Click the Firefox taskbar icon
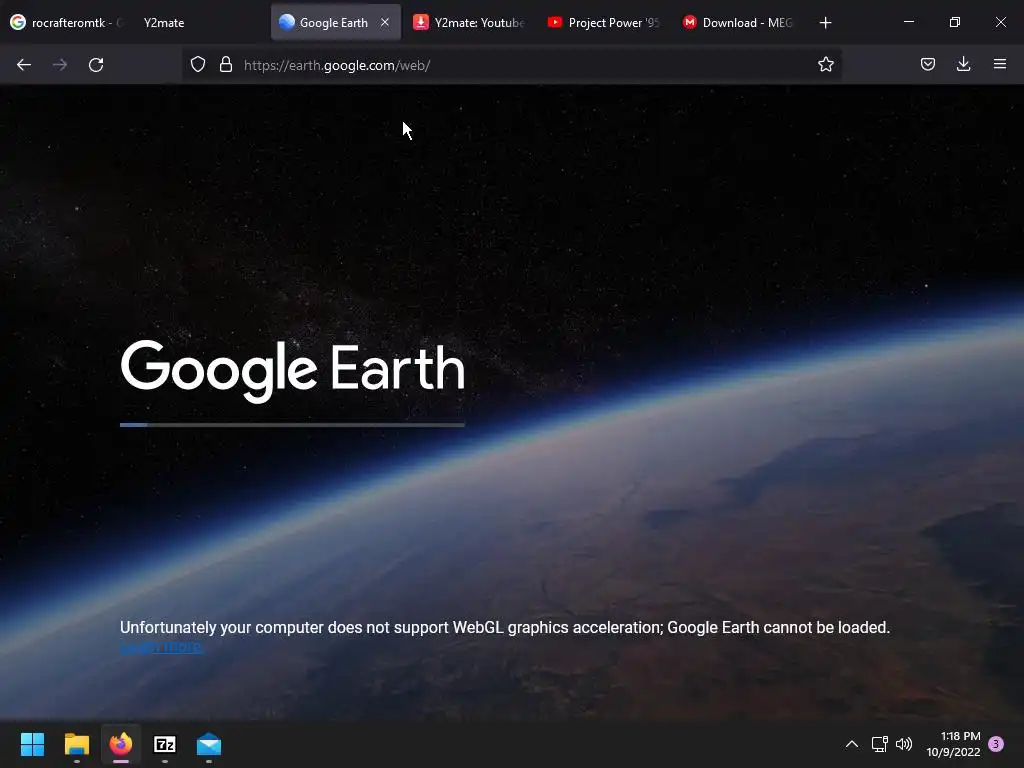1024x768 pixels. point(121,744)
